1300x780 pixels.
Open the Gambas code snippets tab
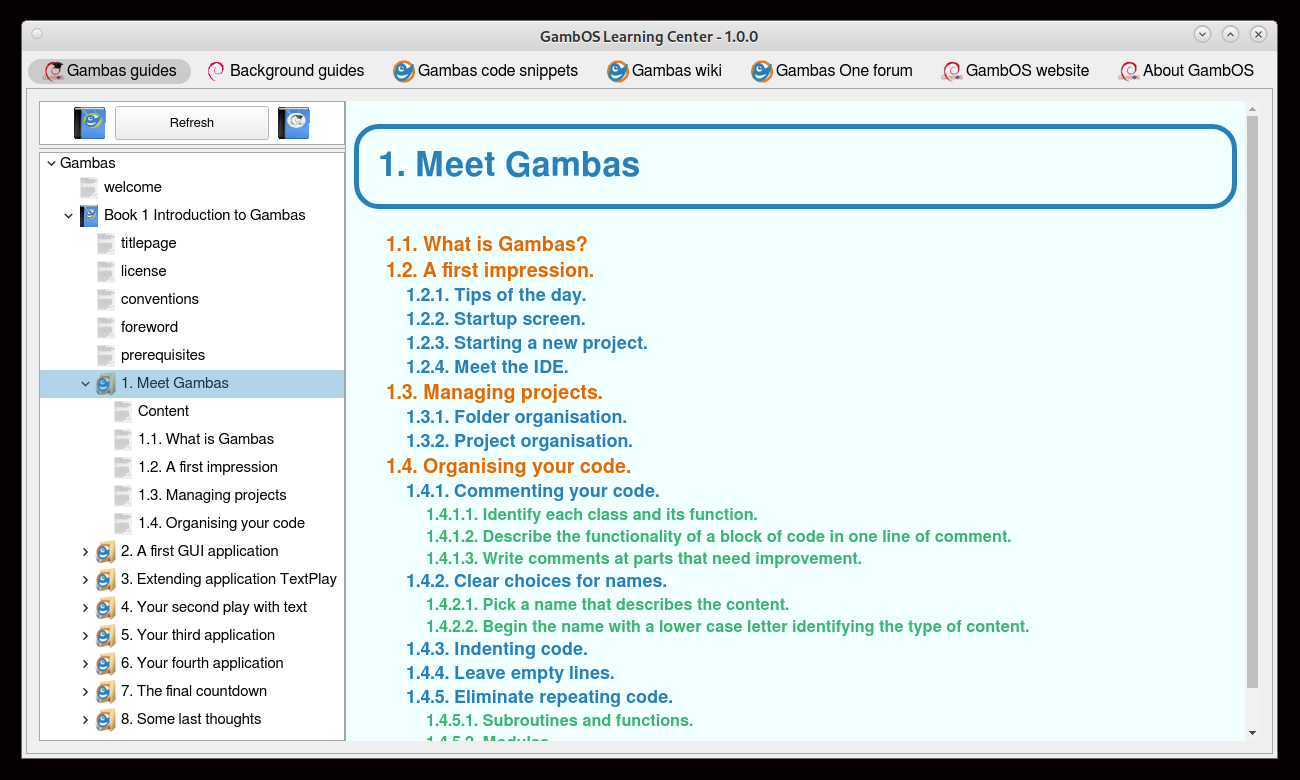[x=486, y=71]
